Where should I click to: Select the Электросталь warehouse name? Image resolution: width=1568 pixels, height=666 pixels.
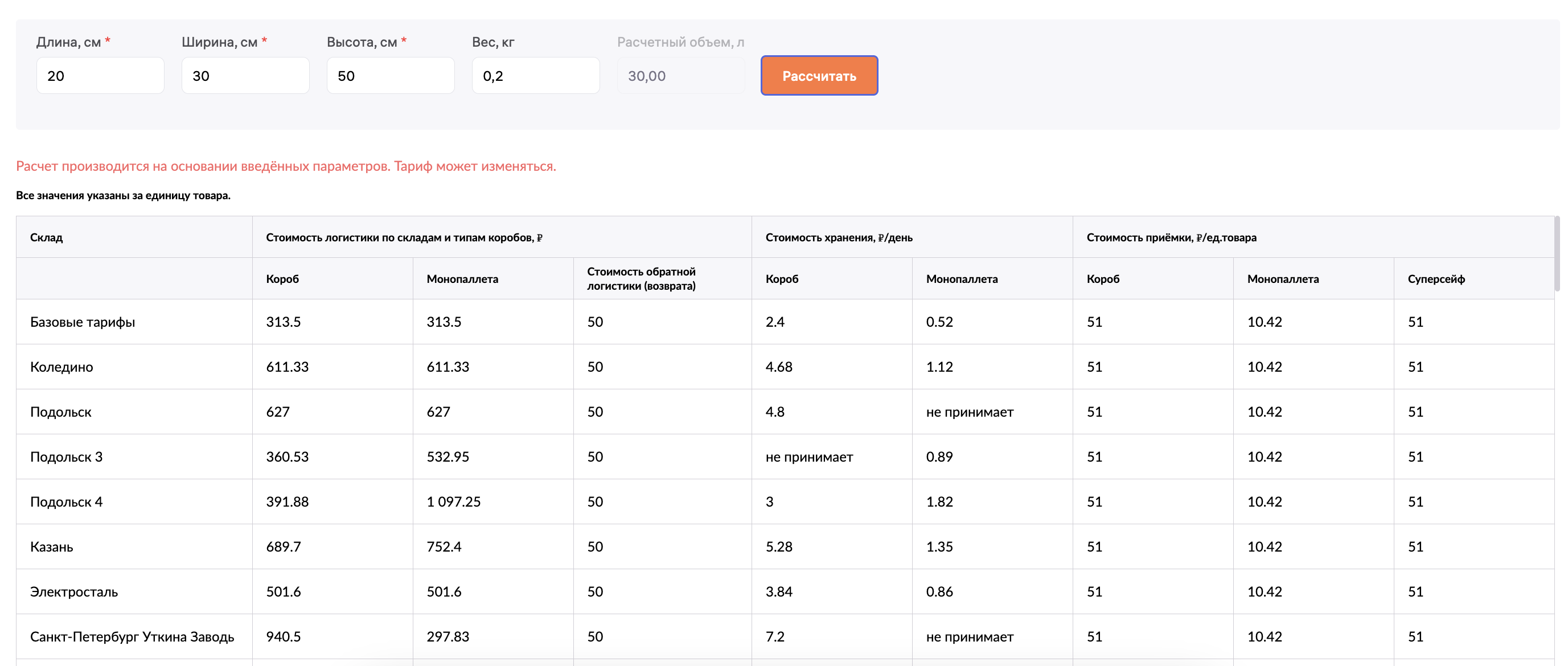tap(74, 592)
